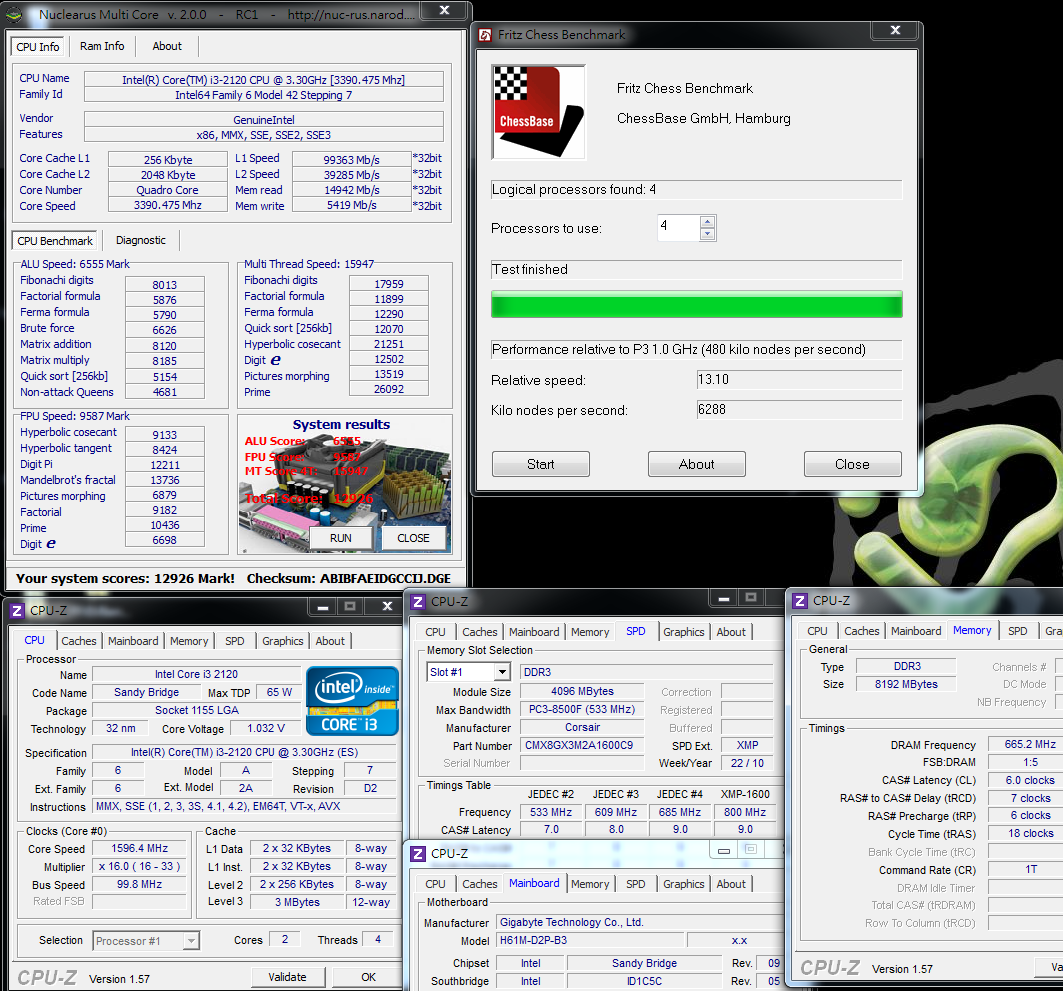
Task: Click the CPU Name field in Nuclearus
Action: click(264, 79)
